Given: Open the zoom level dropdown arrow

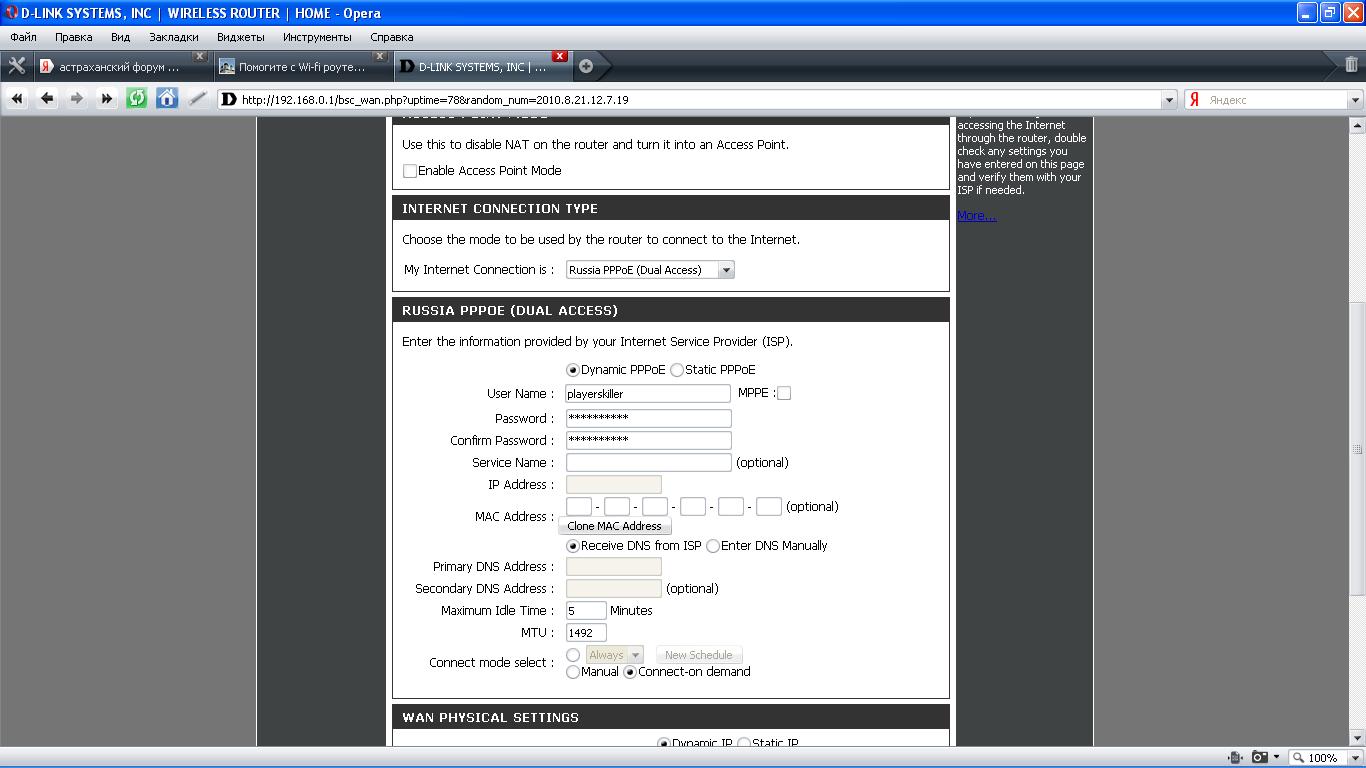Looking at the screenshot, I should [x=1355, y=758].
